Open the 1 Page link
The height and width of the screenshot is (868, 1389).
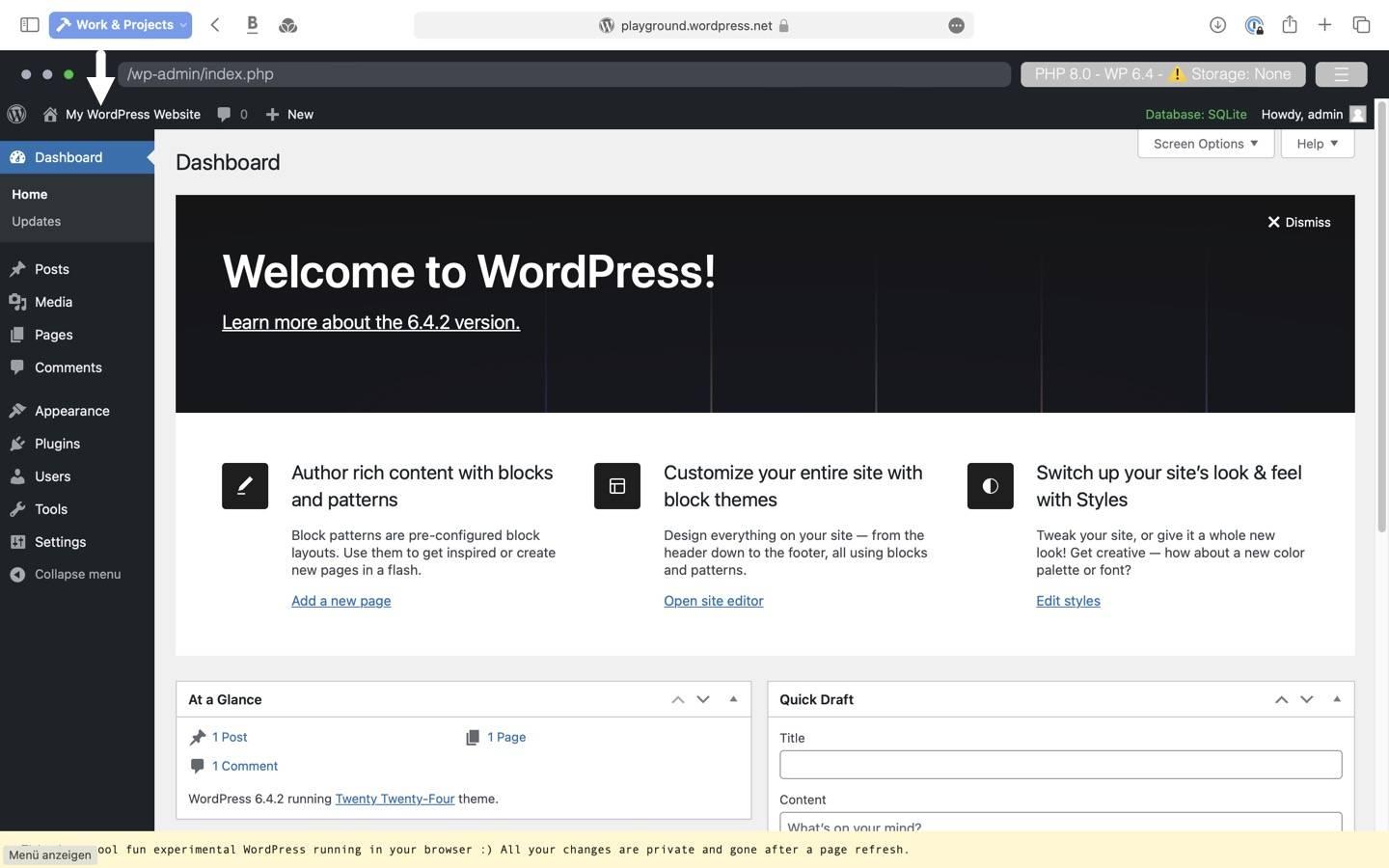506,737
